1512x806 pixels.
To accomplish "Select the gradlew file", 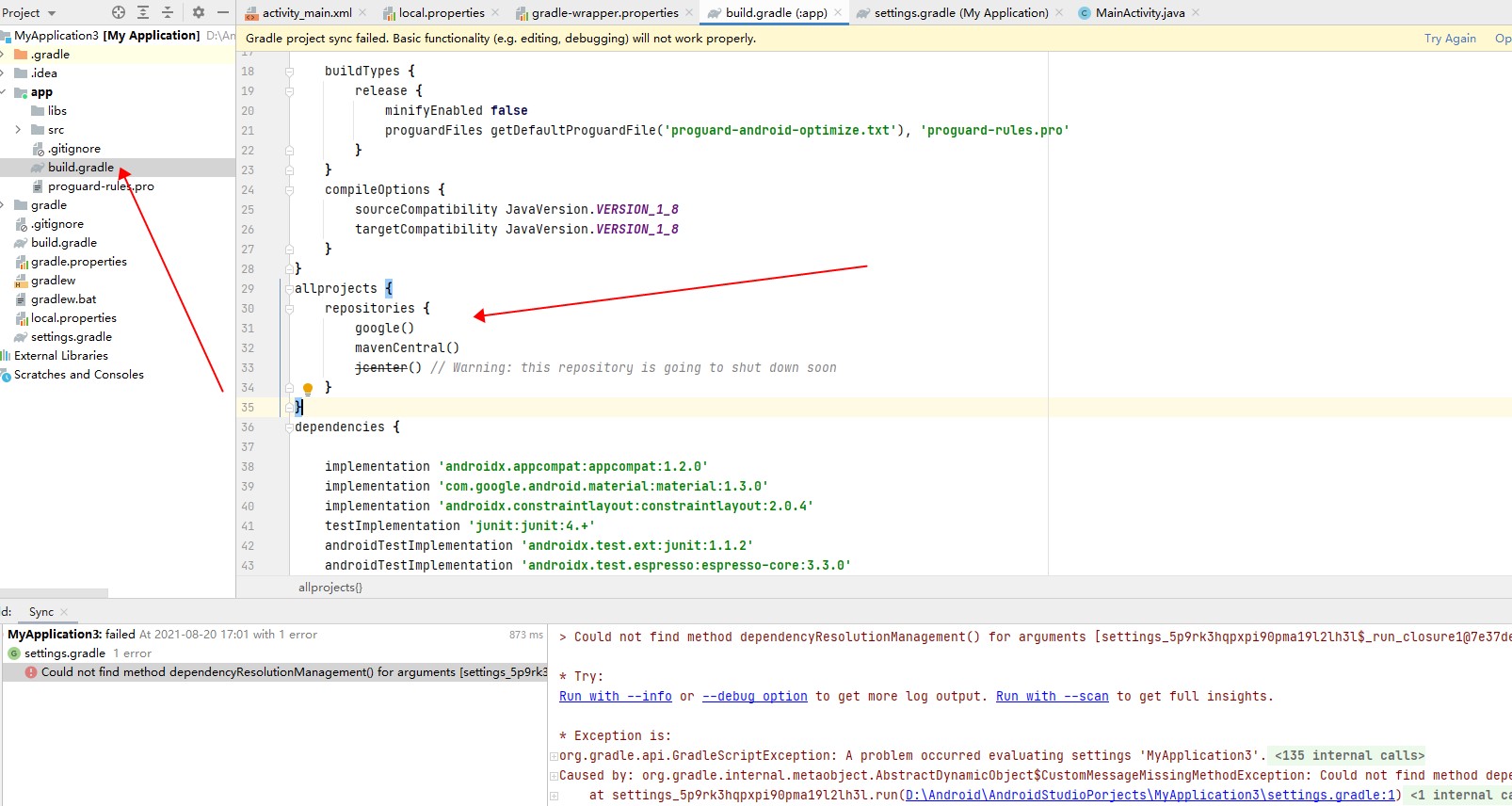I will pos(53,280).
